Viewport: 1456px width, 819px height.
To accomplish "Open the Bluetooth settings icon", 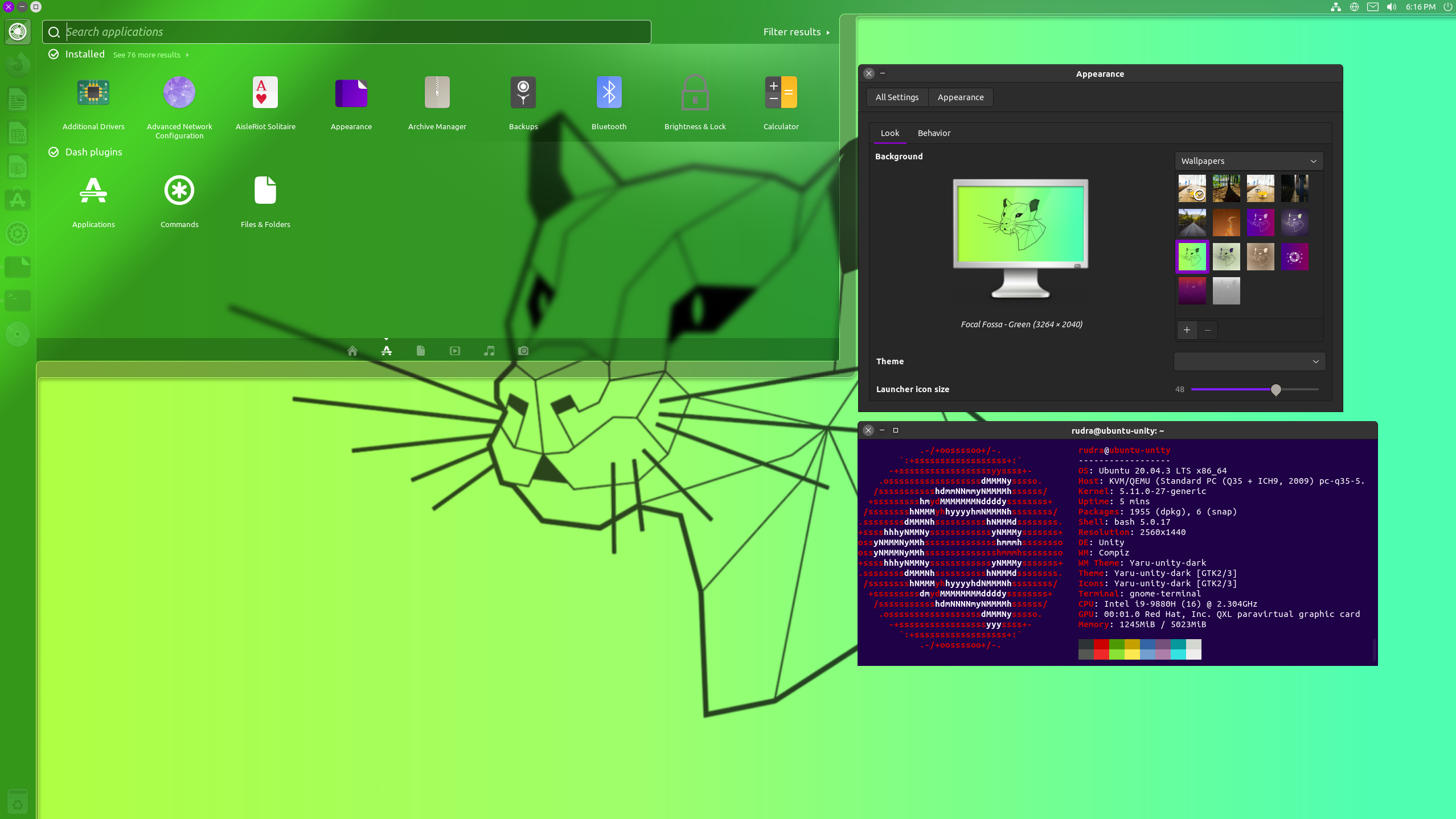I will point(609,93).
